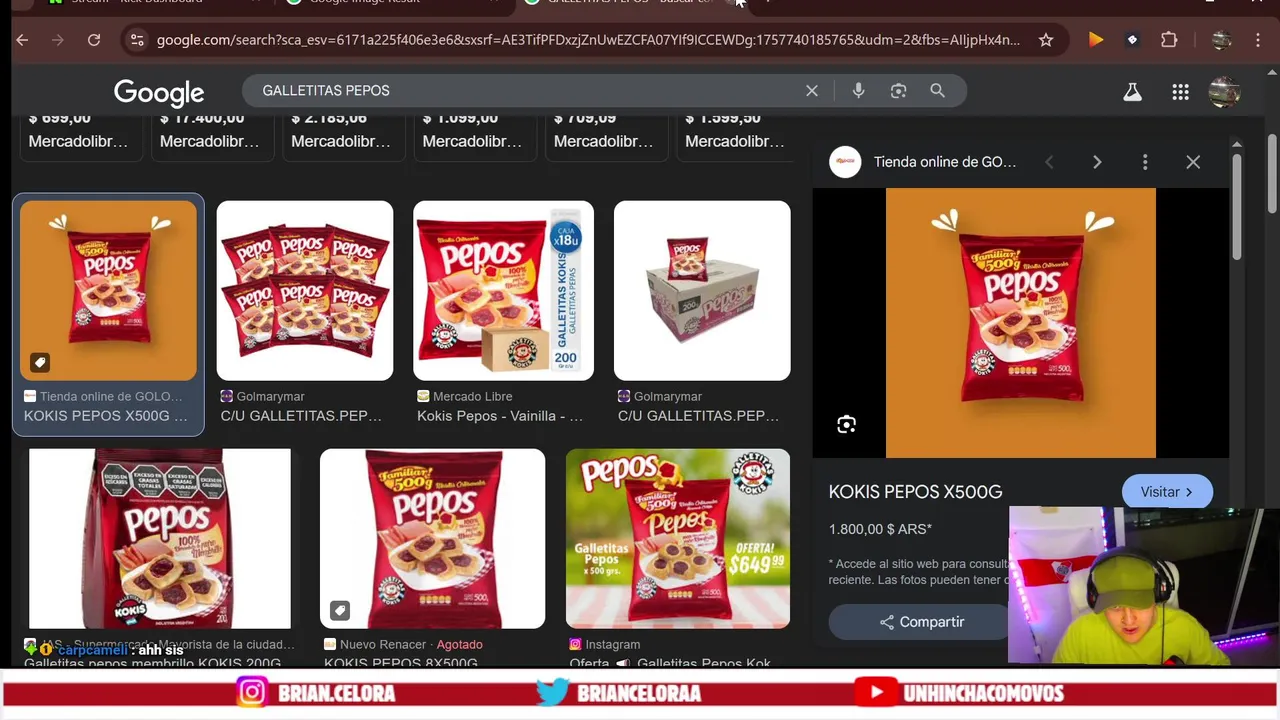Screen dimensions: 1280x720
Task: Close the image preview panel
Action: tap(1193, 162)
